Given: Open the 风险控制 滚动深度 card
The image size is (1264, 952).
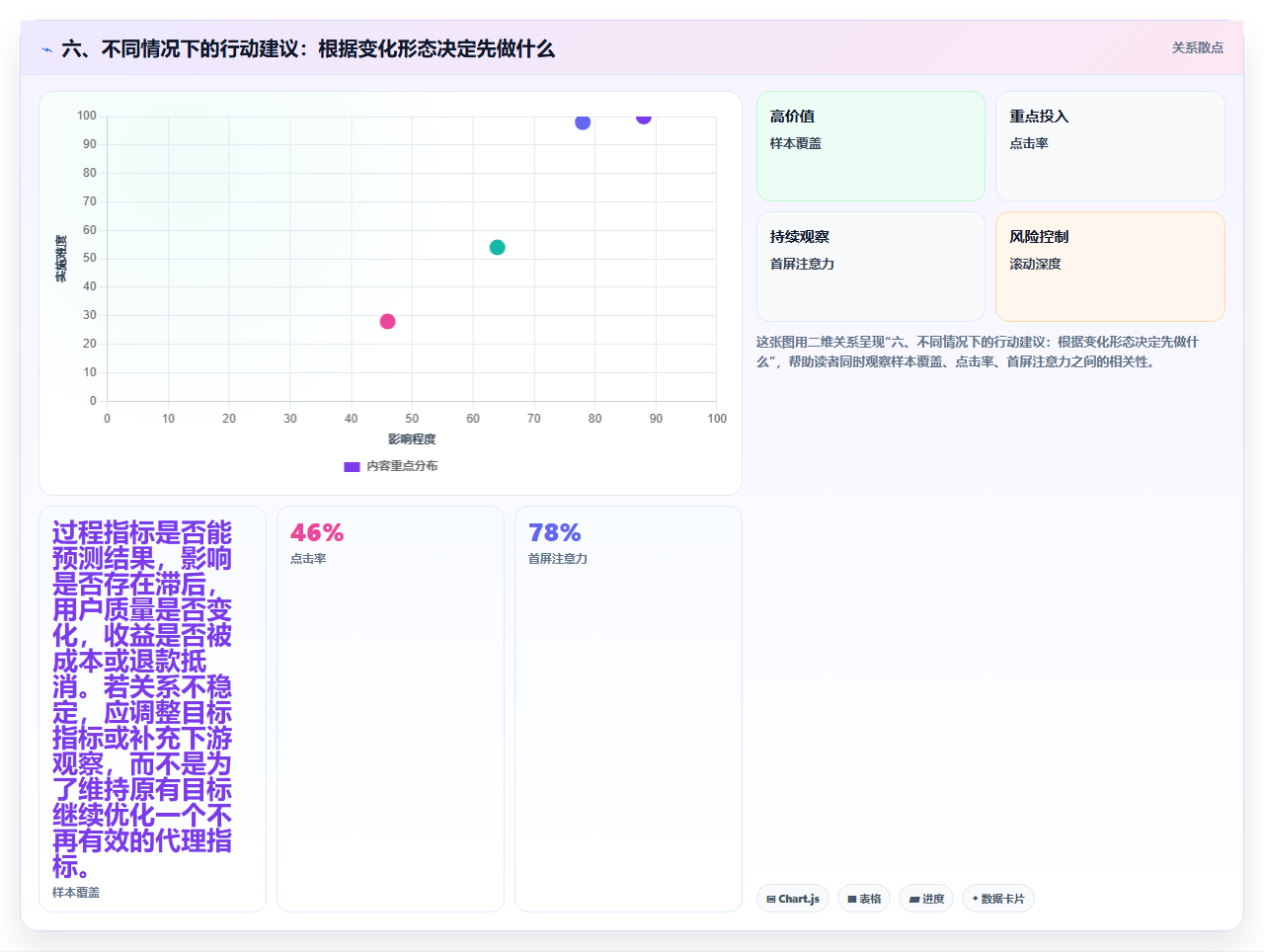Looking at the screenshot, I should click(x=1110, y=267).
